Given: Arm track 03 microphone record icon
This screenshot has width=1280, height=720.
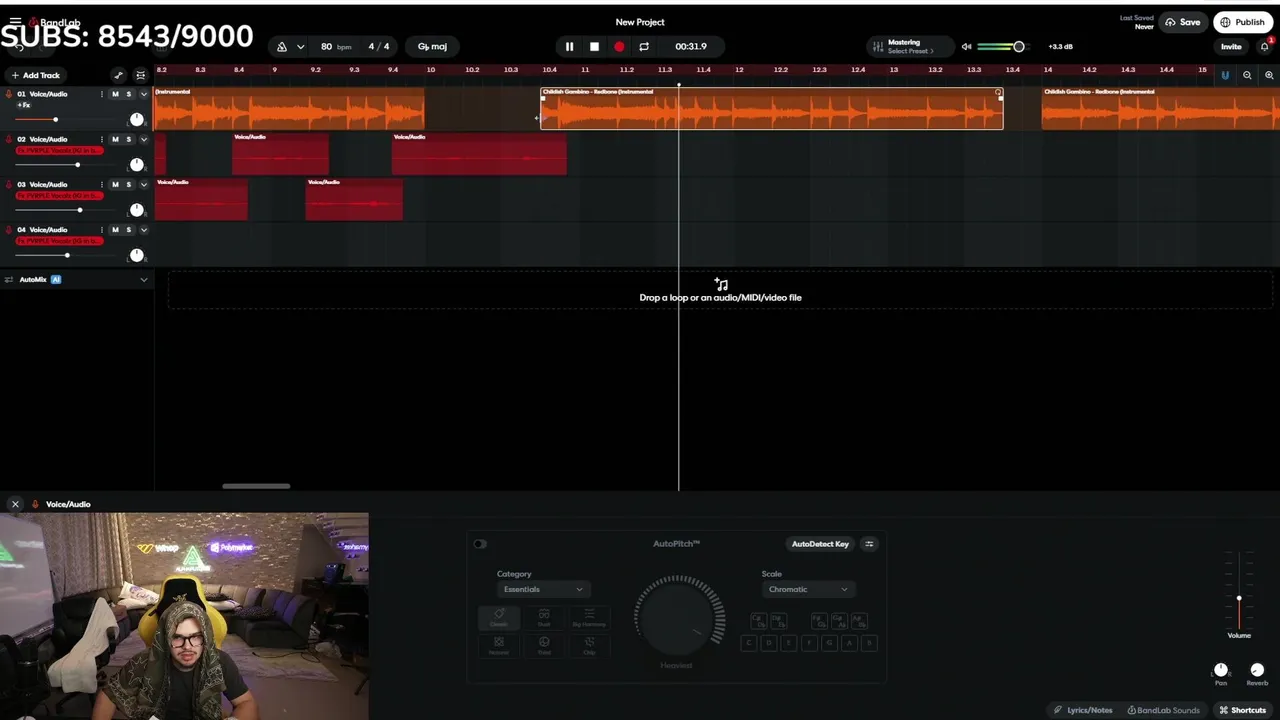Looking at the screenshot, I should [x=9, y=184].
